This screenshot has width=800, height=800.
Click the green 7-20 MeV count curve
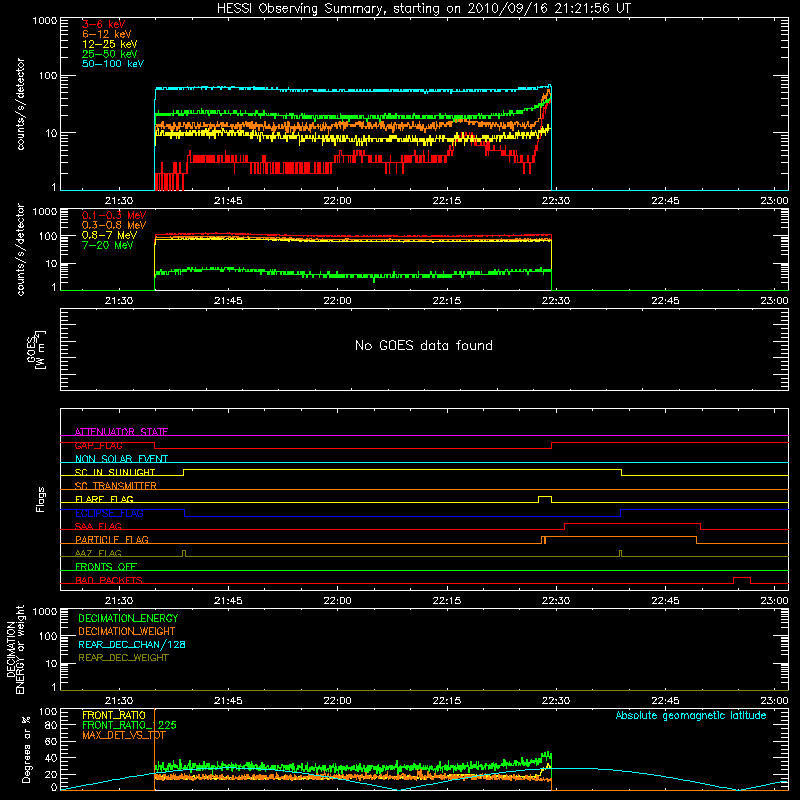click(352, 274)
